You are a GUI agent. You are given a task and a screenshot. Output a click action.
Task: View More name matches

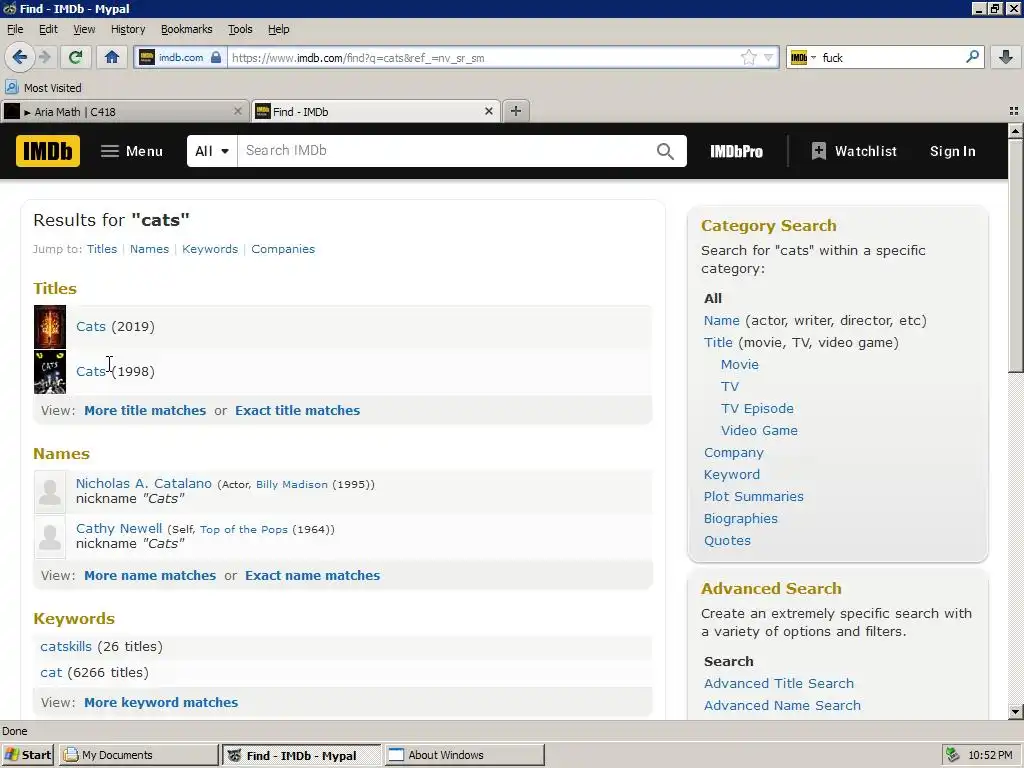pos(150,575)
